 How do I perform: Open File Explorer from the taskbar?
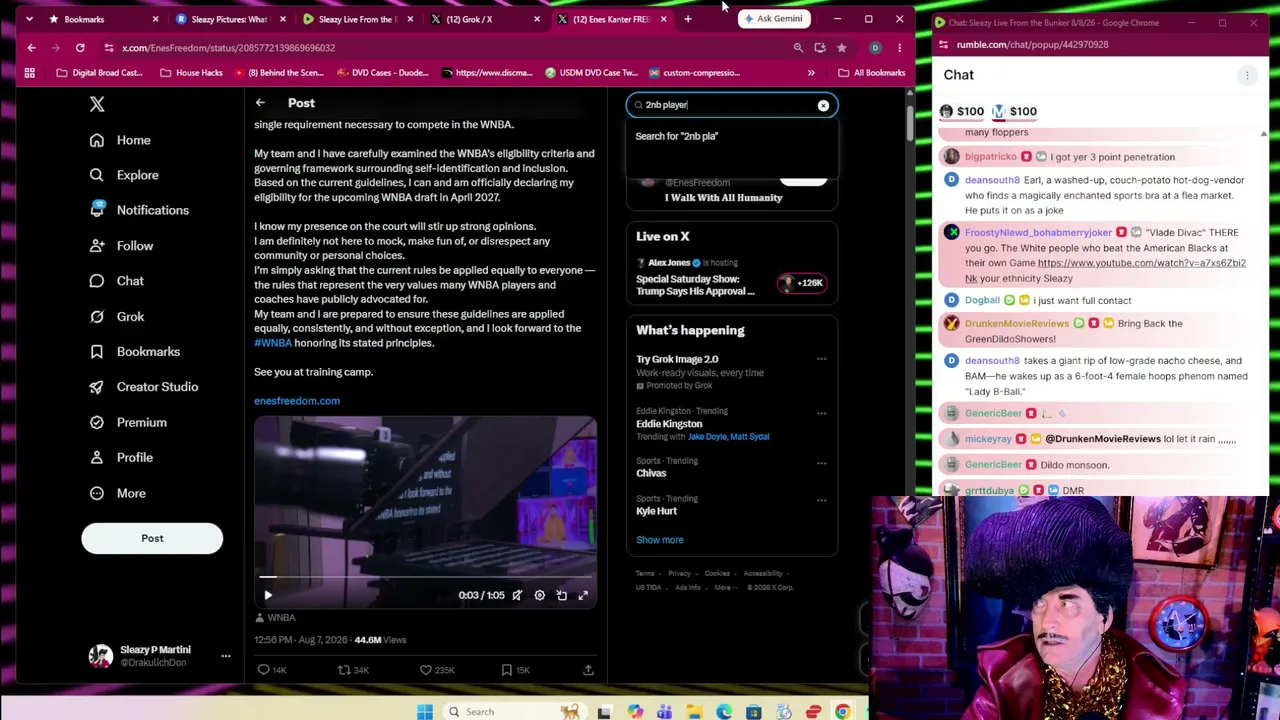pos(693,712)
